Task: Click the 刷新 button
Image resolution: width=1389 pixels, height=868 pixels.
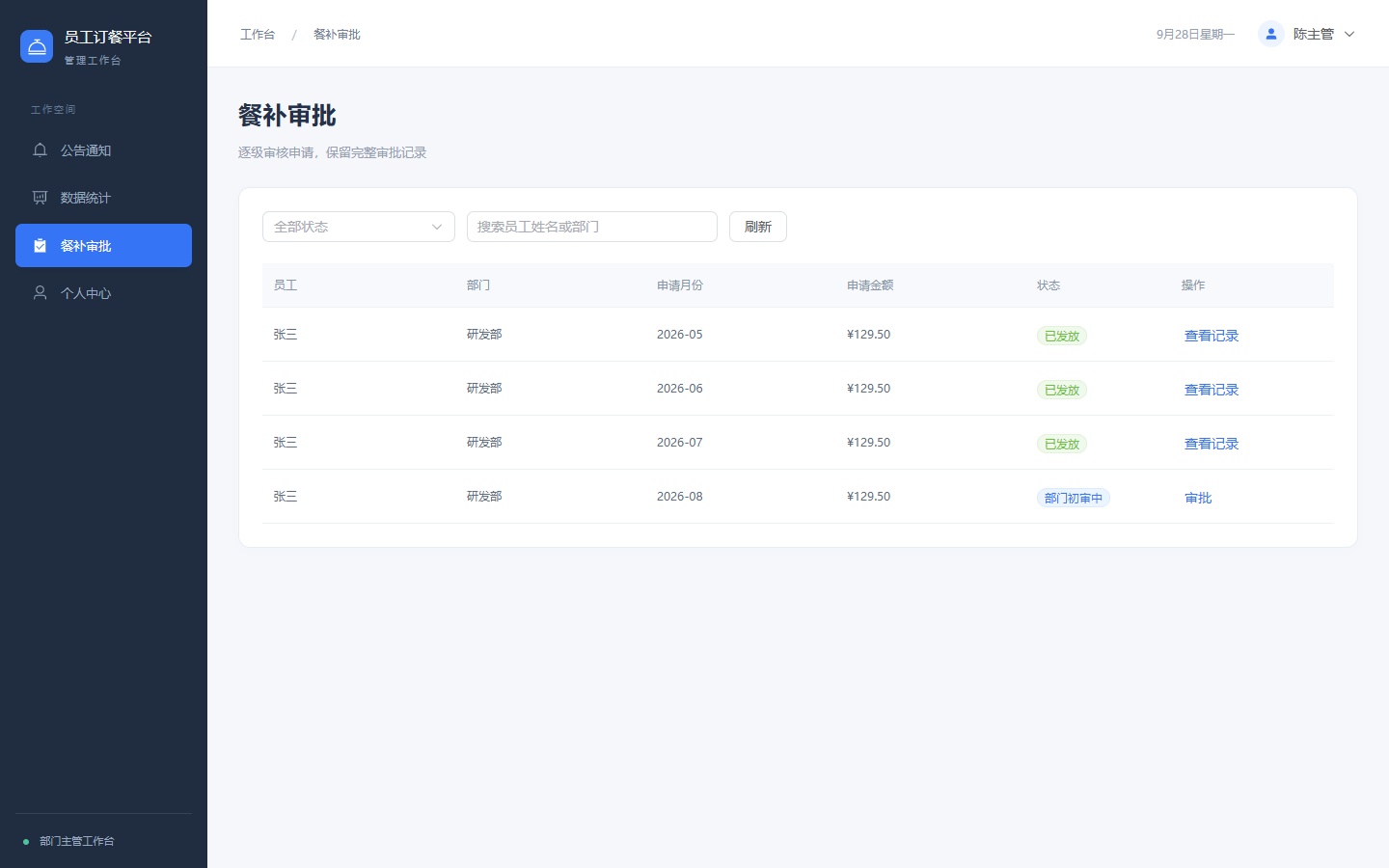Action: (758, 227)
